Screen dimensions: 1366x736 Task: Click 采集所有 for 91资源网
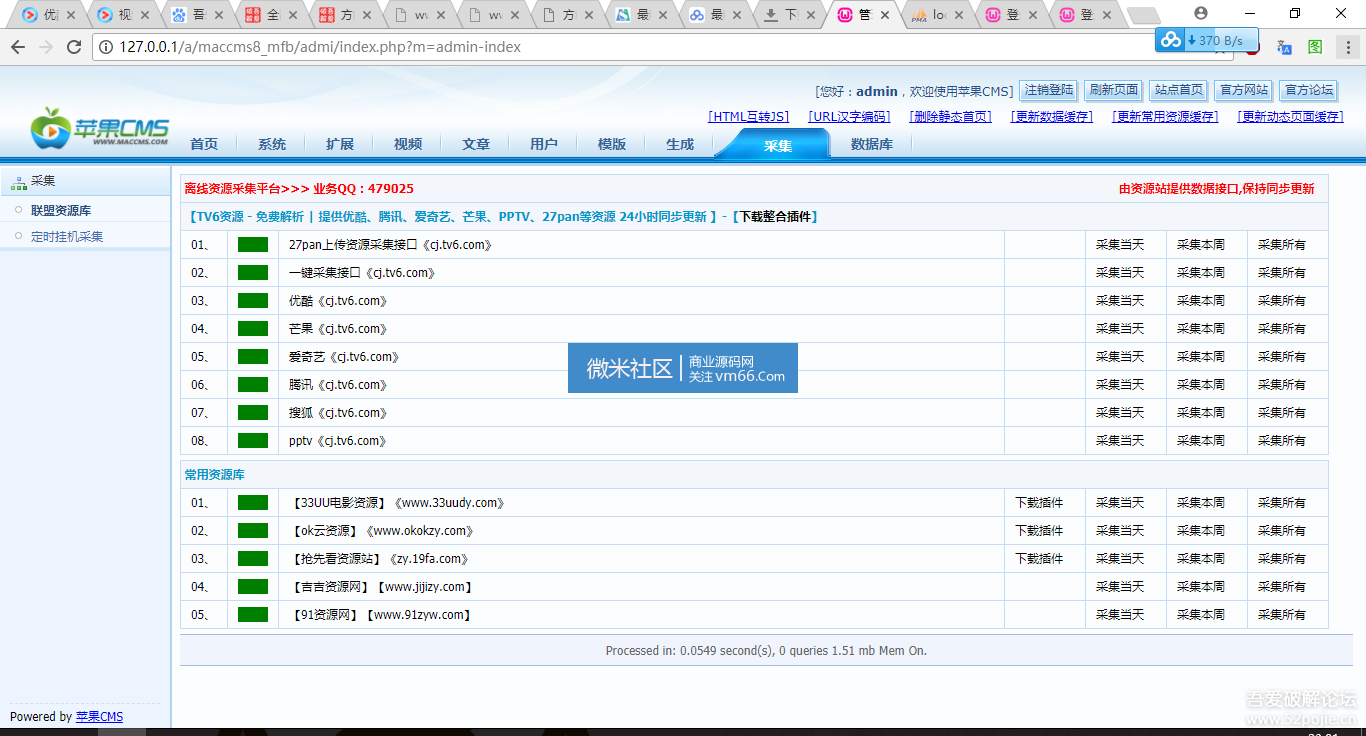(x=1282, y=615)
